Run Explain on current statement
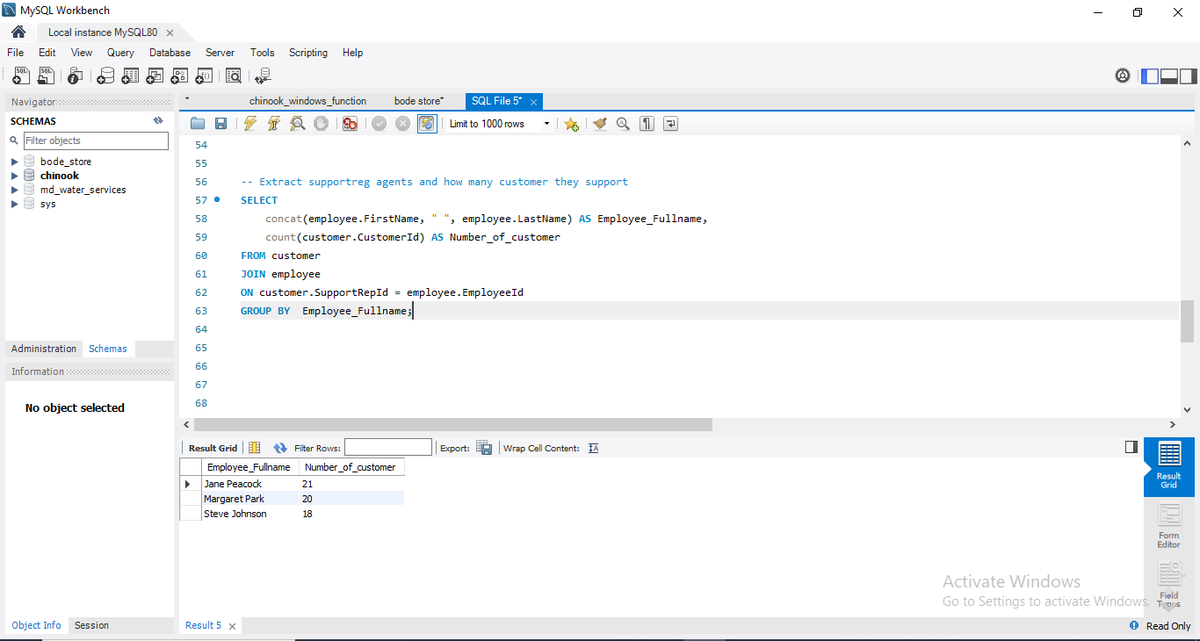The image size is (1200, 641). pos(297,124)
